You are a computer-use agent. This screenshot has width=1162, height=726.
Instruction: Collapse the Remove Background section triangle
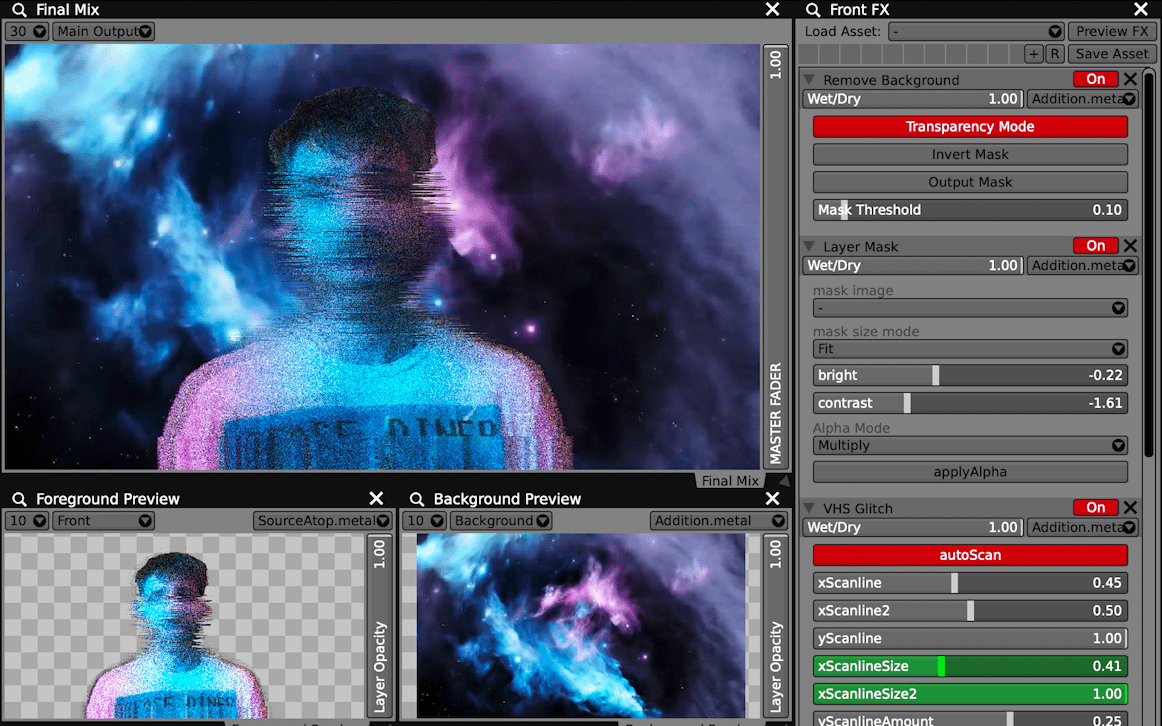pos(810,80)
